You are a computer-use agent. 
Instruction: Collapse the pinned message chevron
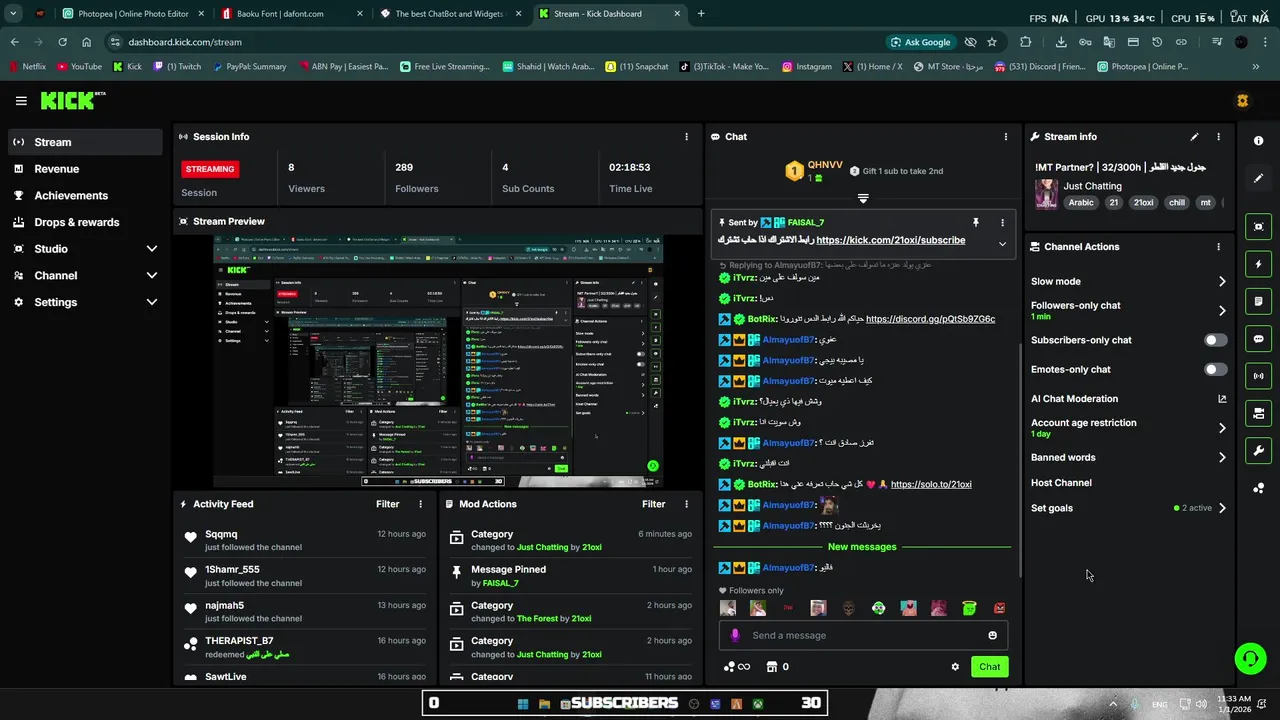click(x=1002, y=244)
